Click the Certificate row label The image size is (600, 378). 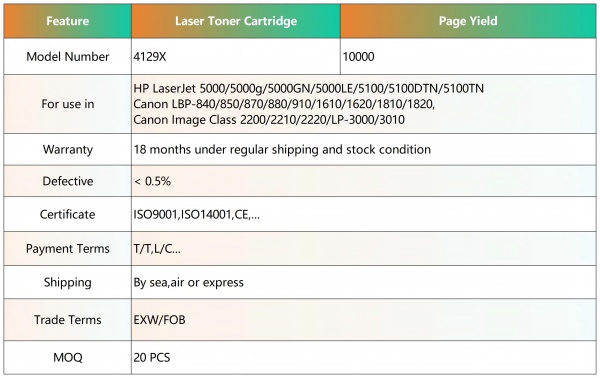click(67, 214)
